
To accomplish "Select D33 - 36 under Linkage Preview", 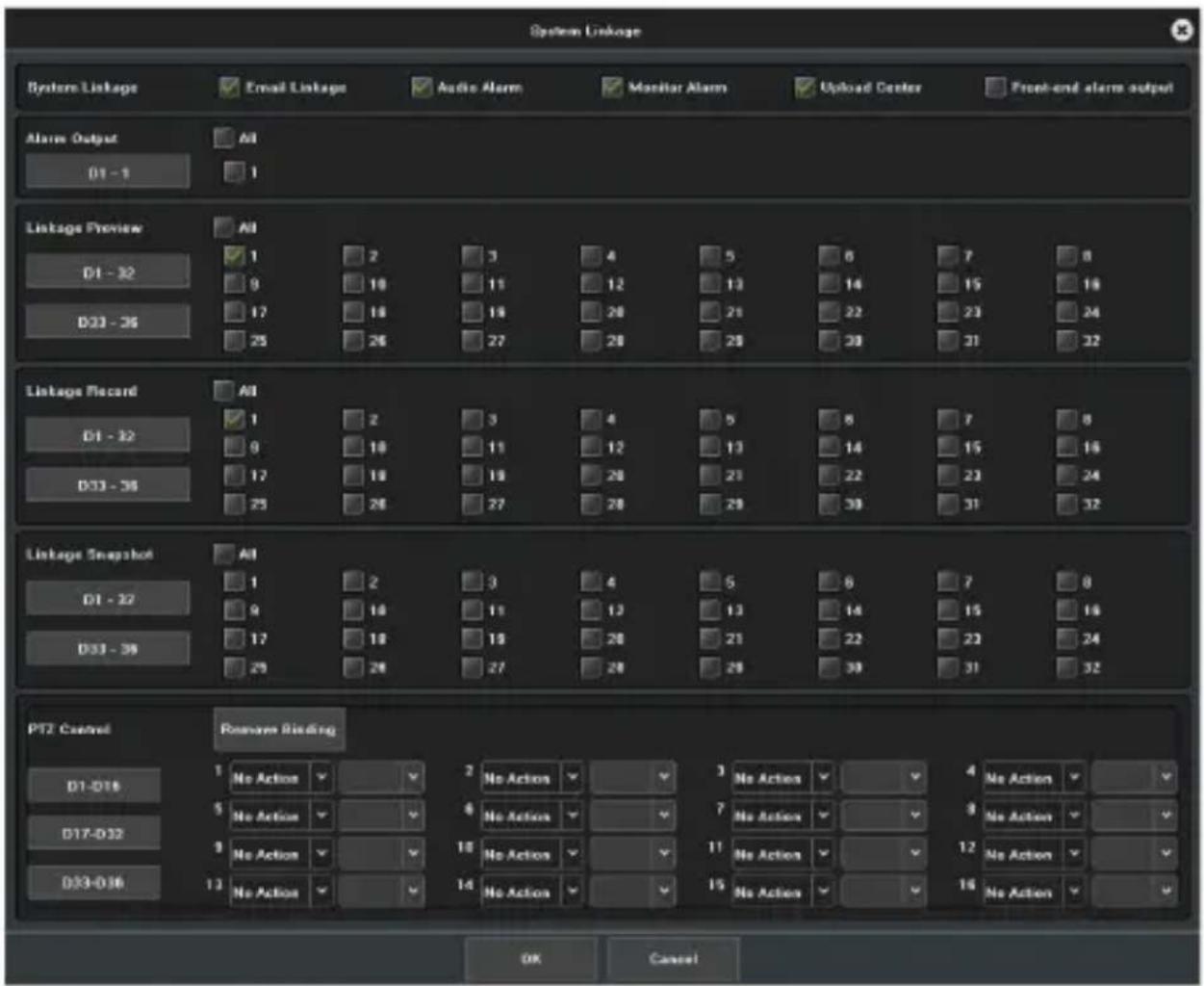I will (x=108, y=322).
